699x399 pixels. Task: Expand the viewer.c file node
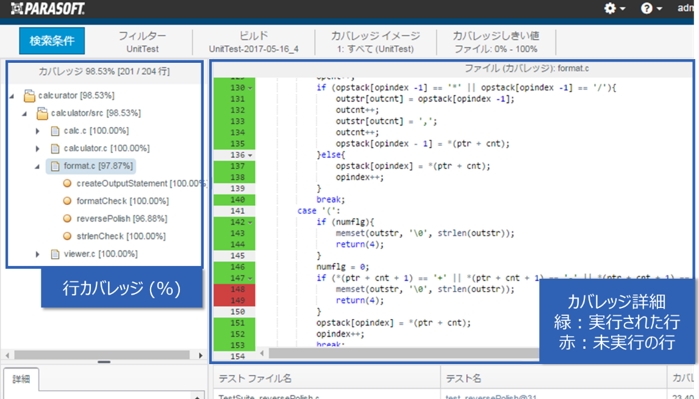(x=37, y=254)
